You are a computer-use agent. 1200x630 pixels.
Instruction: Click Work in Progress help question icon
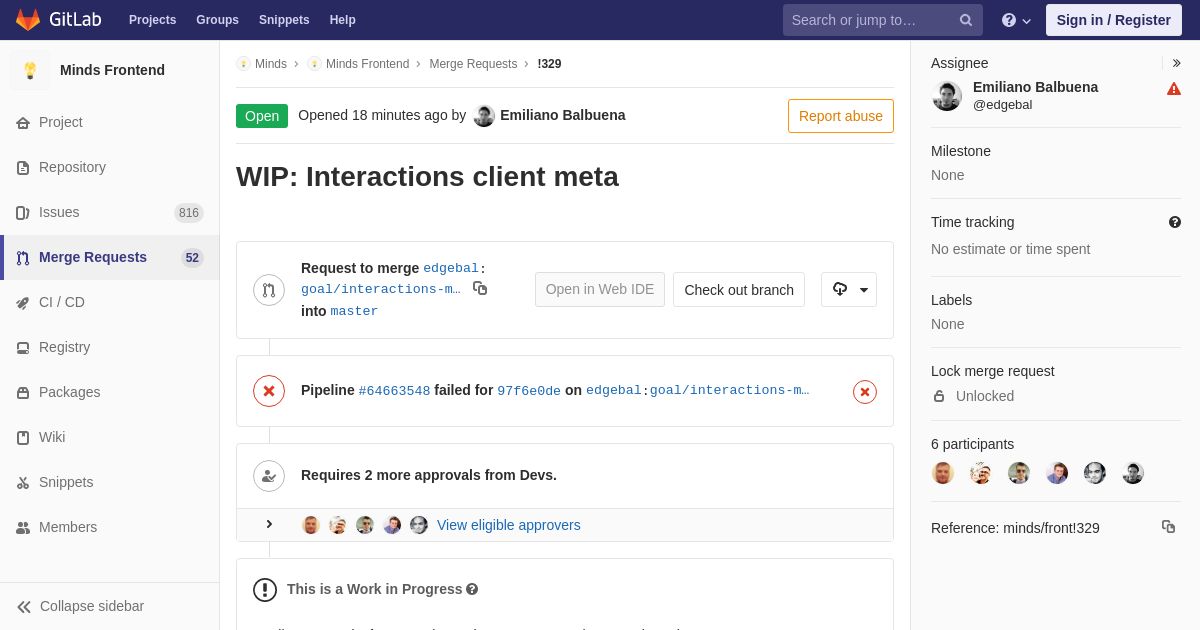[x=472, y=589]
